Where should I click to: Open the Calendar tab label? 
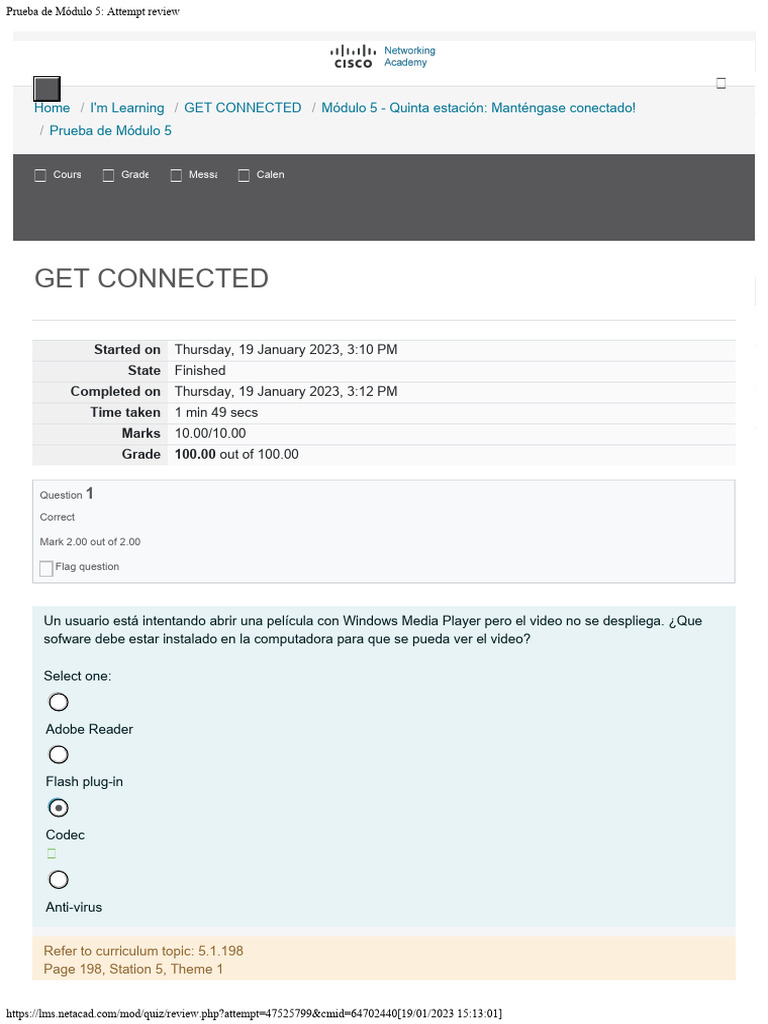[270, 175]
